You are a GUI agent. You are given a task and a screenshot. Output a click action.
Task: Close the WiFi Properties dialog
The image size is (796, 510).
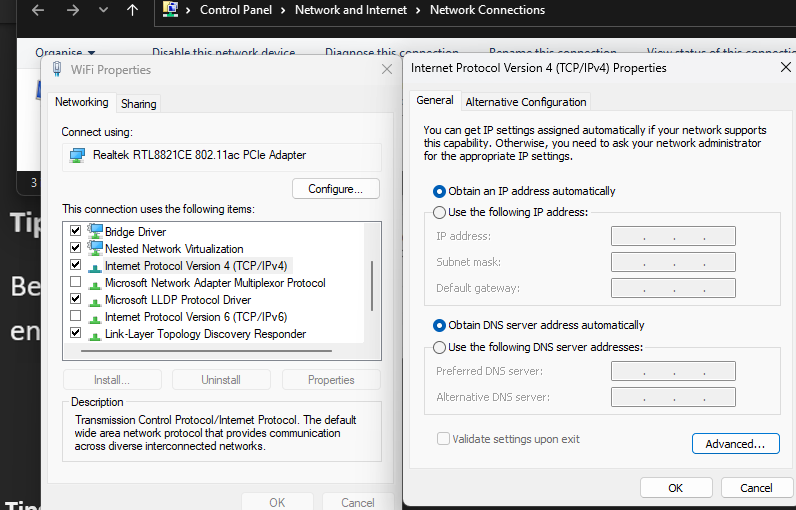(x=387, y=70)
